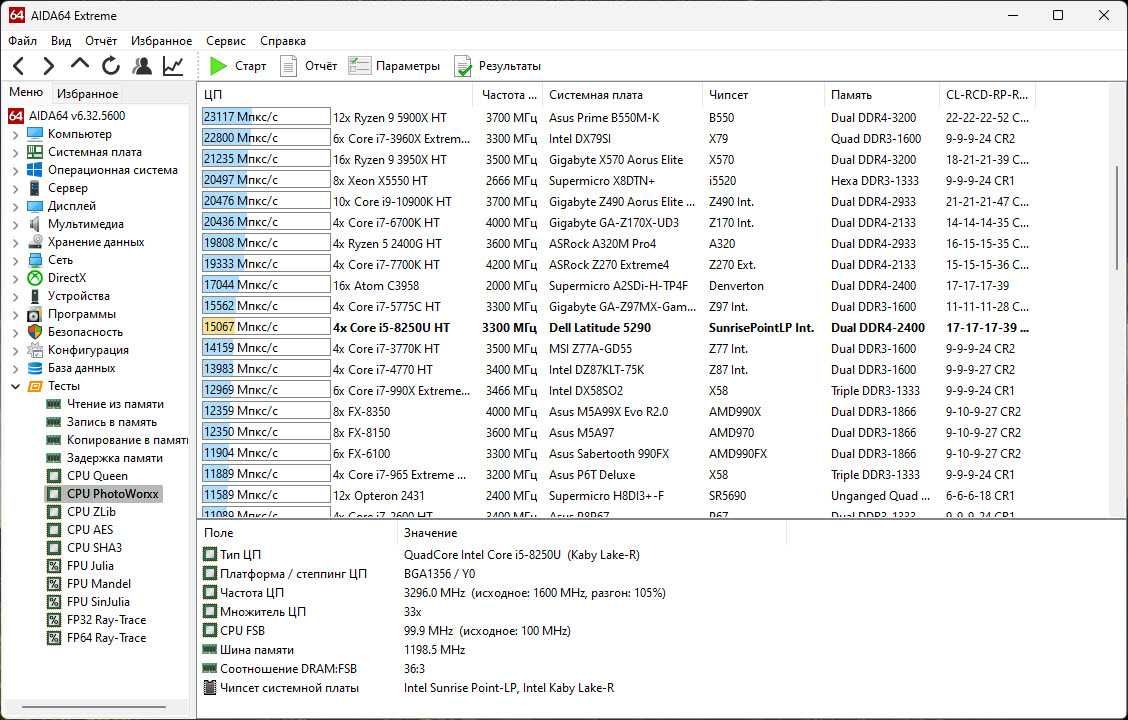Select the Хранение данных drive icon

(35, 242)
